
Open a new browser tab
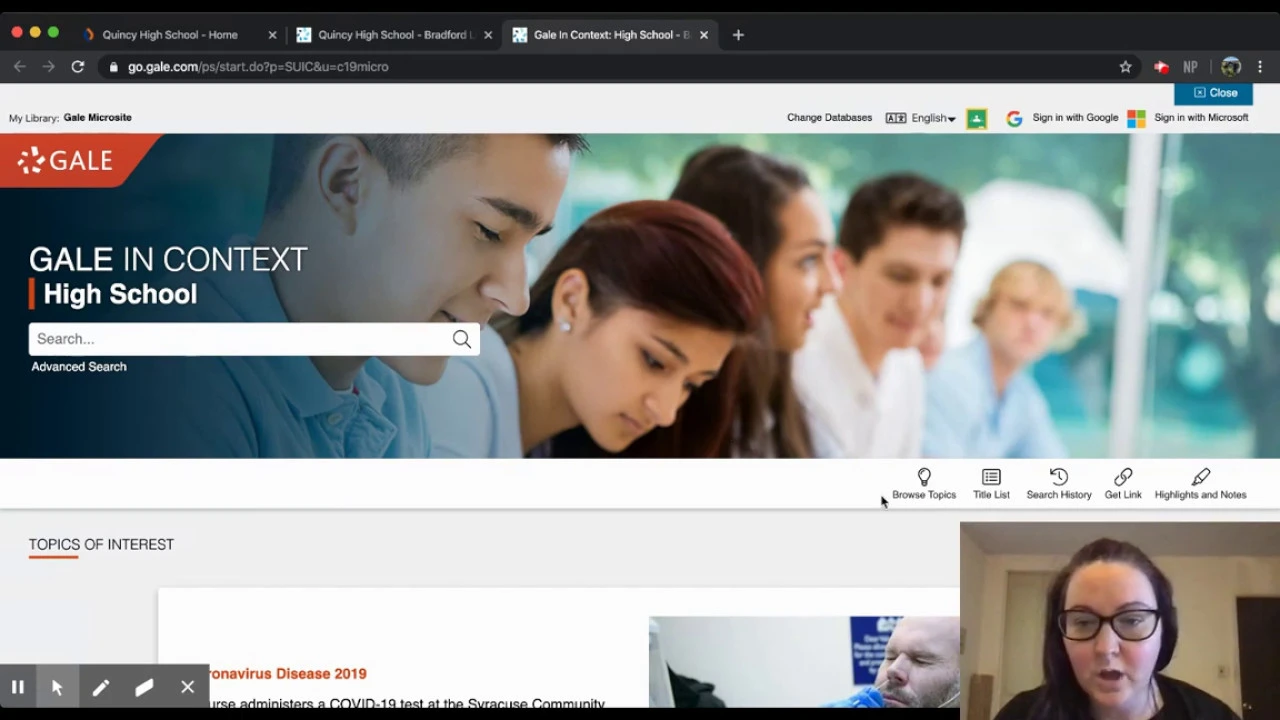click(x=738, y=35)
